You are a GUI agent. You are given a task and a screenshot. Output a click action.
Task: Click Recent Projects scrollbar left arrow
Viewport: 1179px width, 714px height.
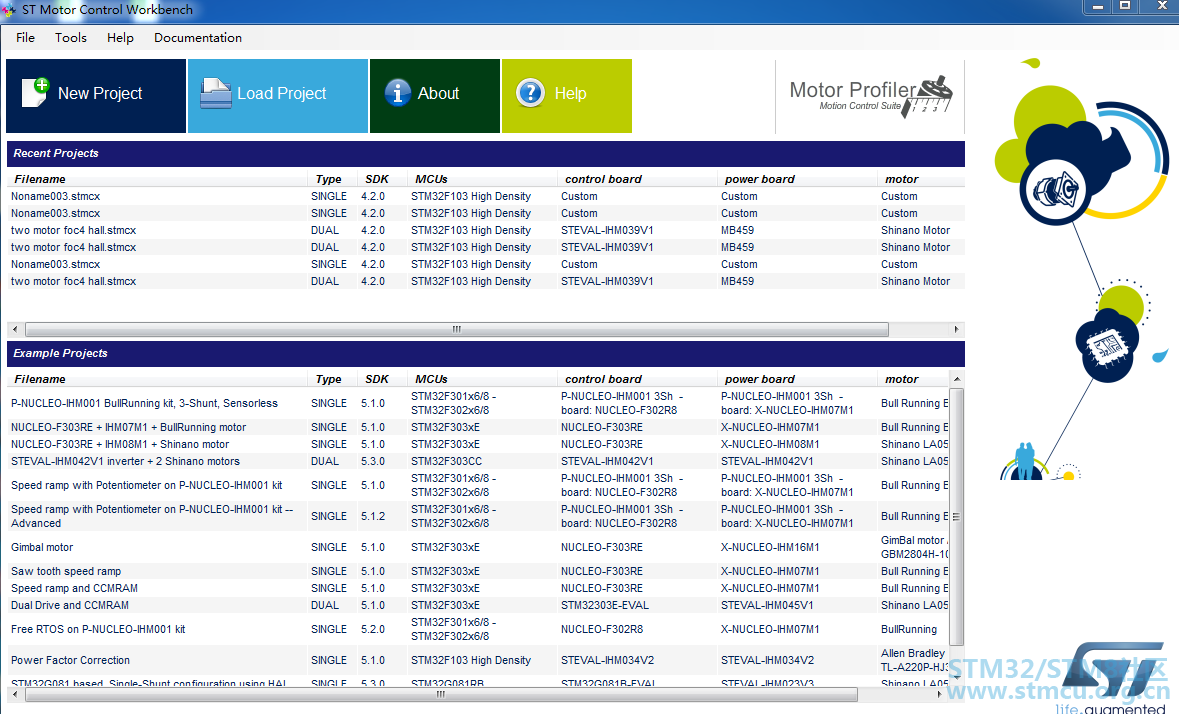click(14, 329)
